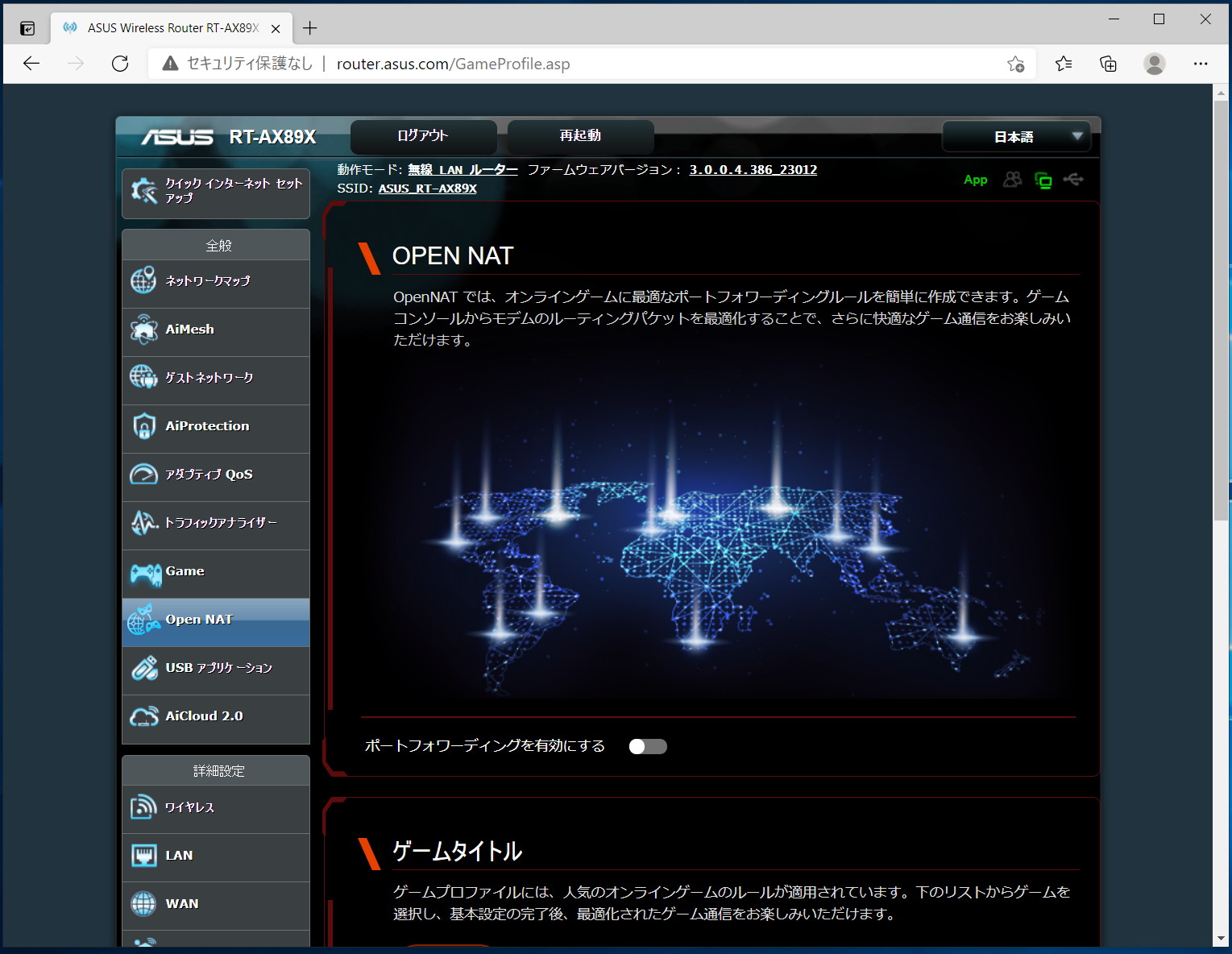Open アダプティブ QoS menu item

[216, 478]
